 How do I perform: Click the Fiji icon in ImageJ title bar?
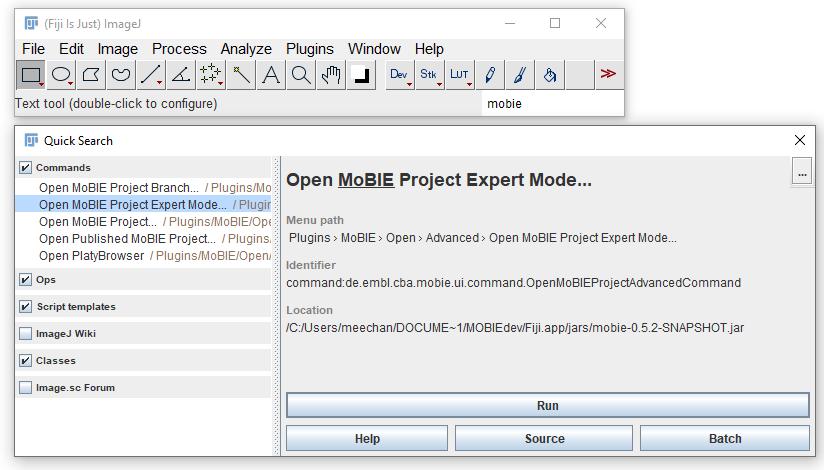[32, 24]
